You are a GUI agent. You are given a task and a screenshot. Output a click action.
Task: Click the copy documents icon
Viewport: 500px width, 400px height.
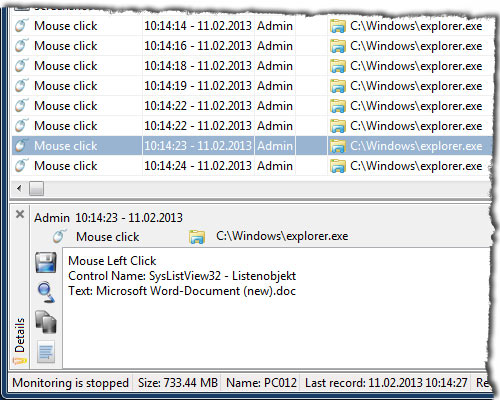coord(46,322)
